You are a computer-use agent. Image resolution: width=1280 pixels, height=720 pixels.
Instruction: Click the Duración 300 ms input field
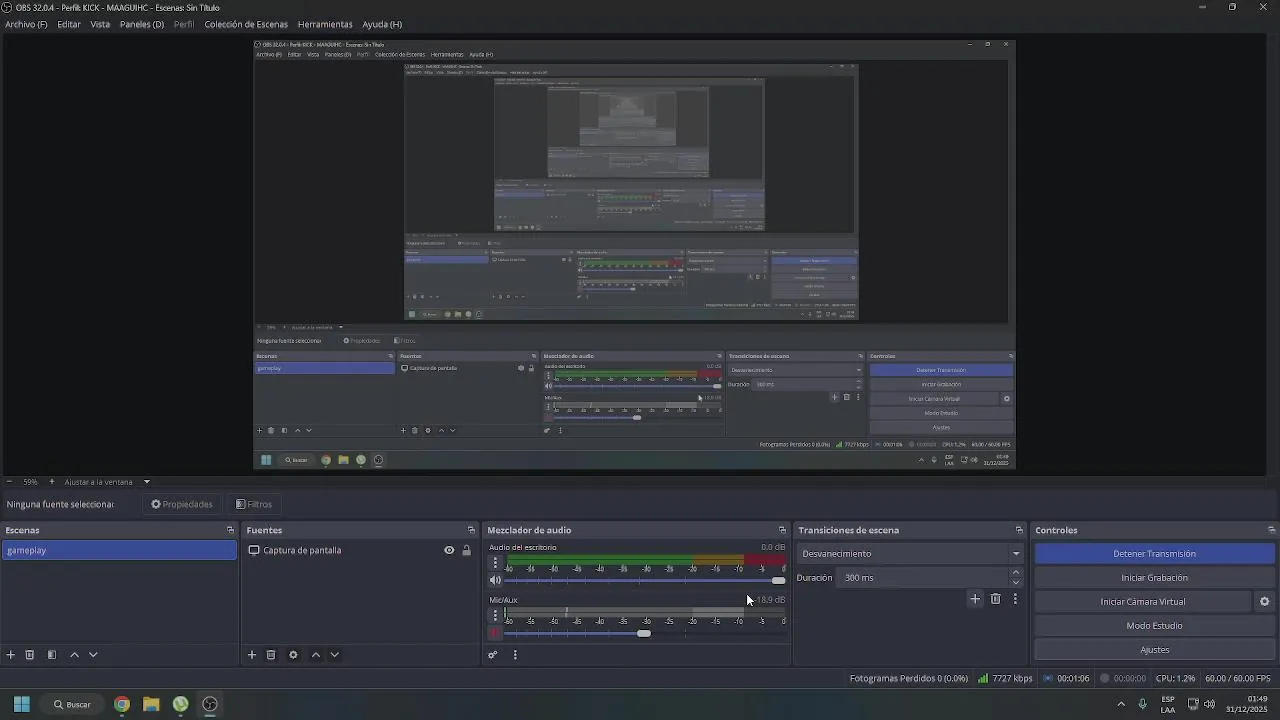click(922, 578)
